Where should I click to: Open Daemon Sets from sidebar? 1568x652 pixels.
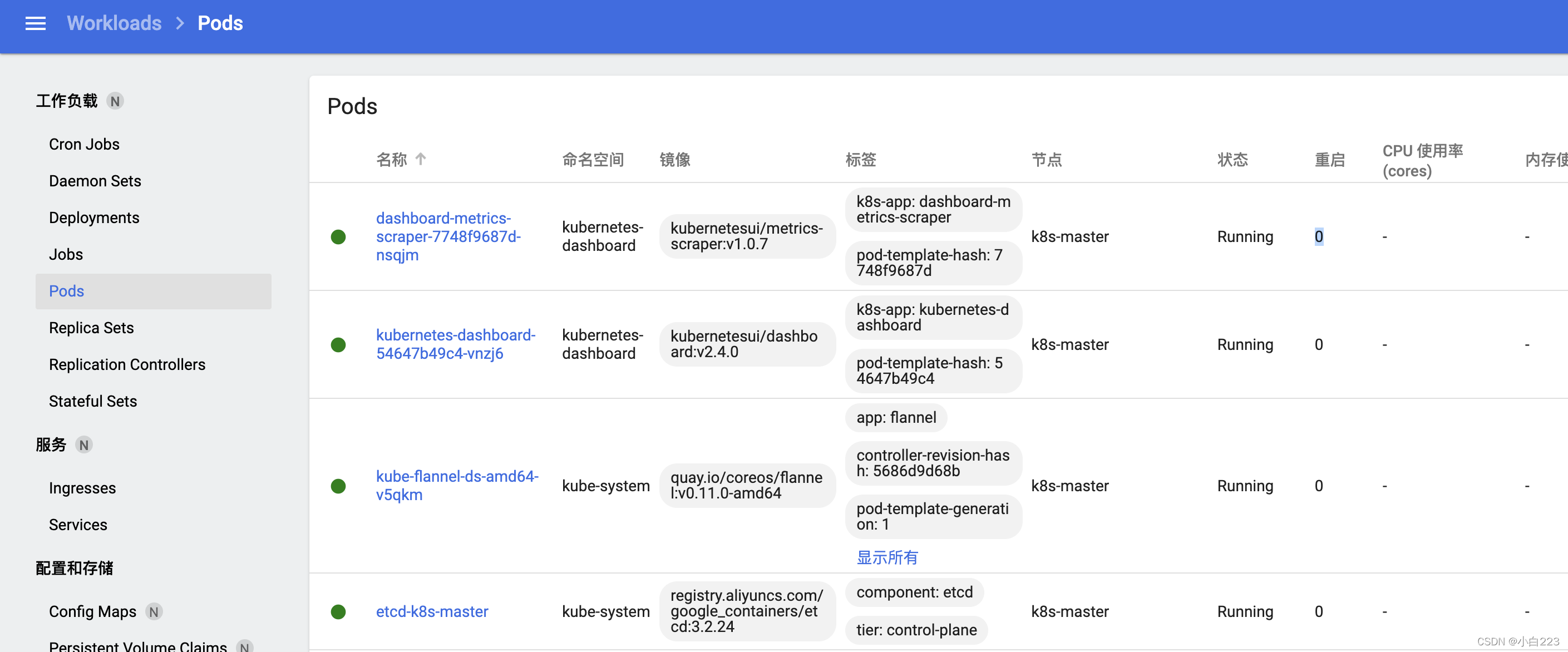(95, 181)
